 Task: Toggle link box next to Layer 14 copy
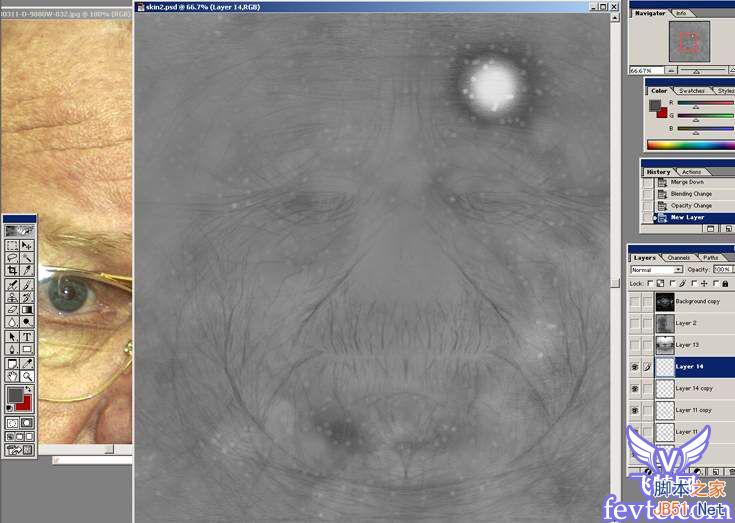[x=647, y=389]
